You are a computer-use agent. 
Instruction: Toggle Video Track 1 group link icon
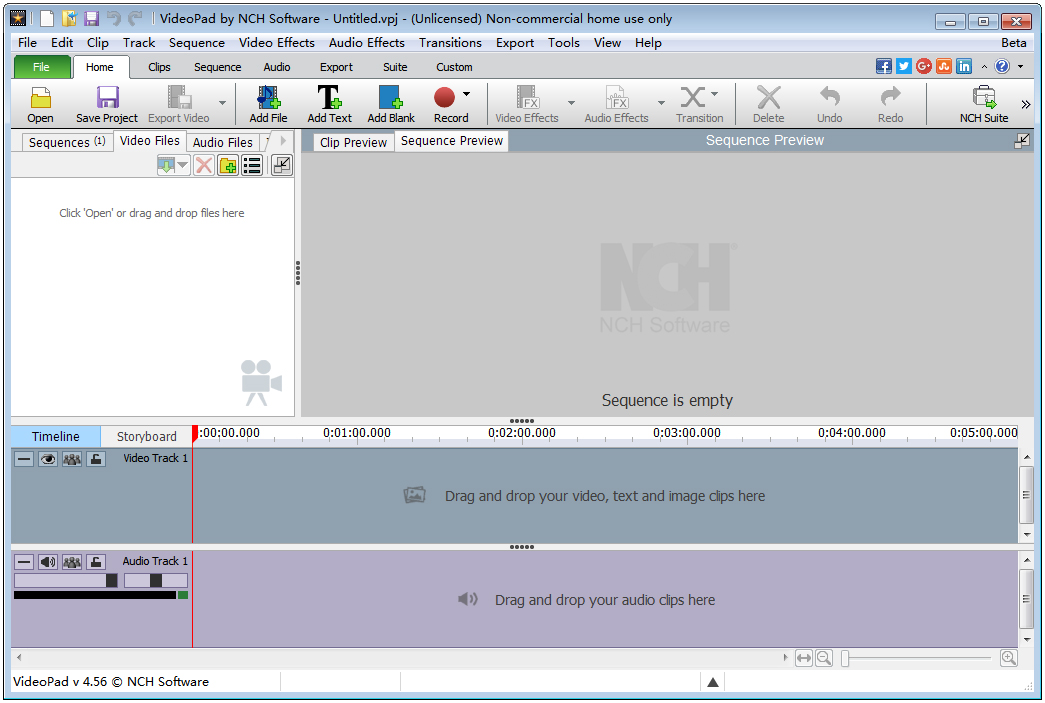coord(72,459)
